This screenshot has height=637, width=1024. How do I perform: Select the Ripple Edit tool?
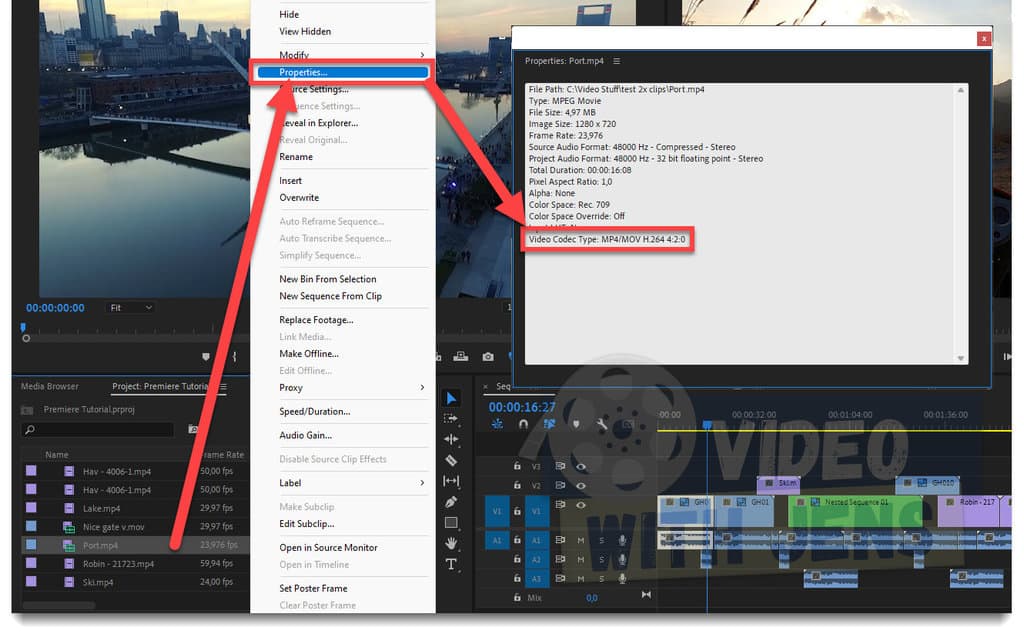click(451, 439)
